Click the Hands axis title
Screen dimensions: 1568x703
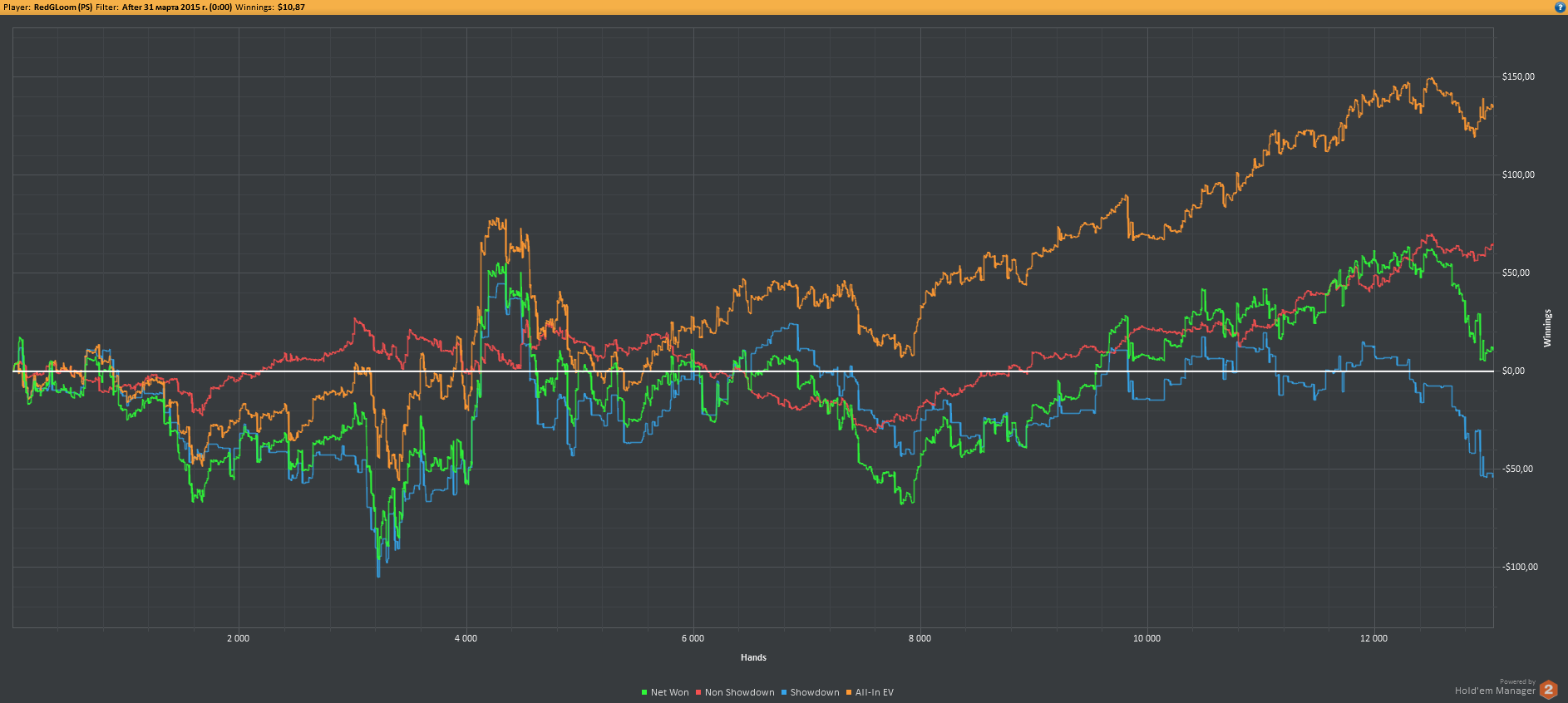753,657
